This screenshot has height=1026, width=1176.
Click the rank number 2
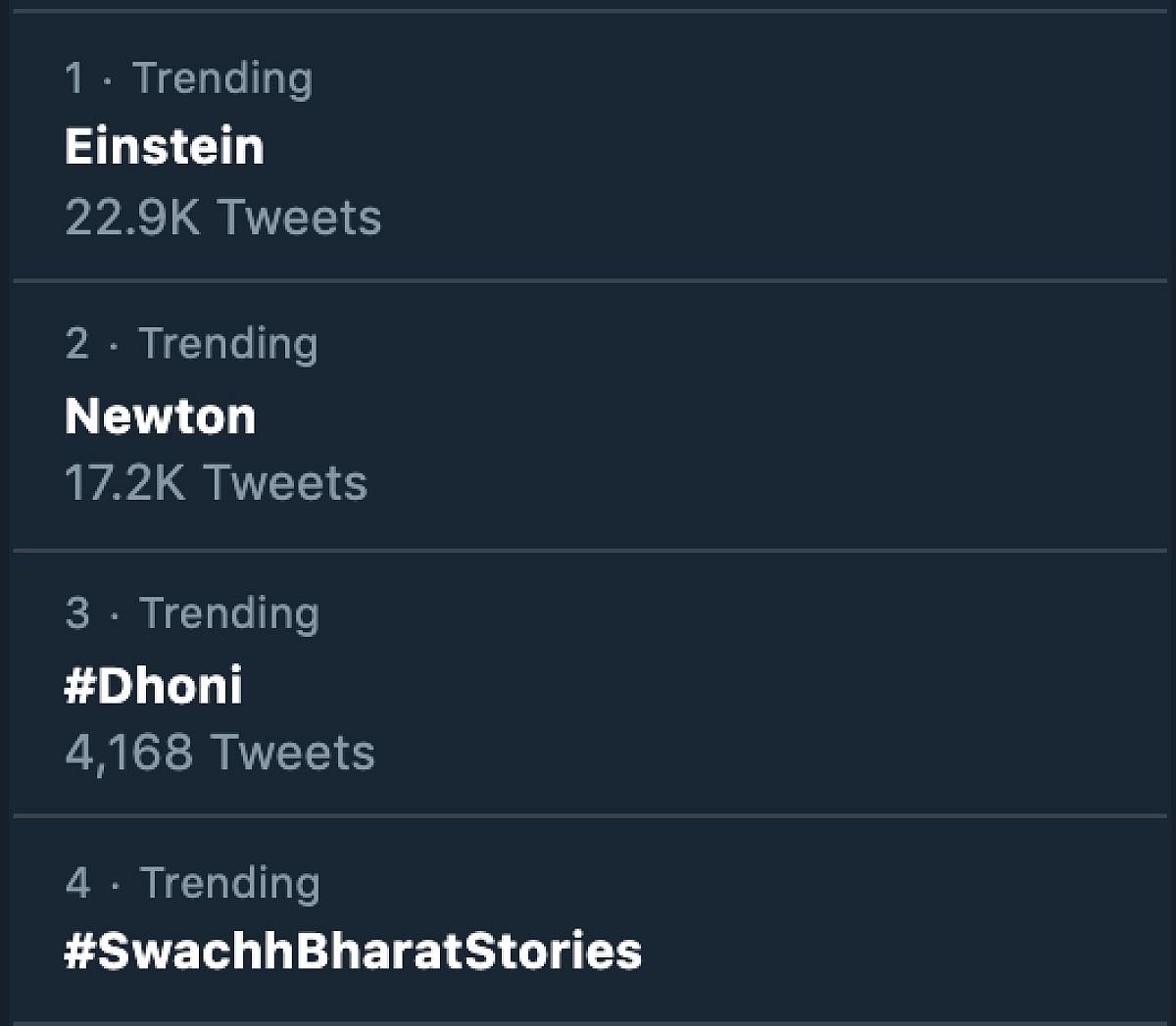point(76,344)
